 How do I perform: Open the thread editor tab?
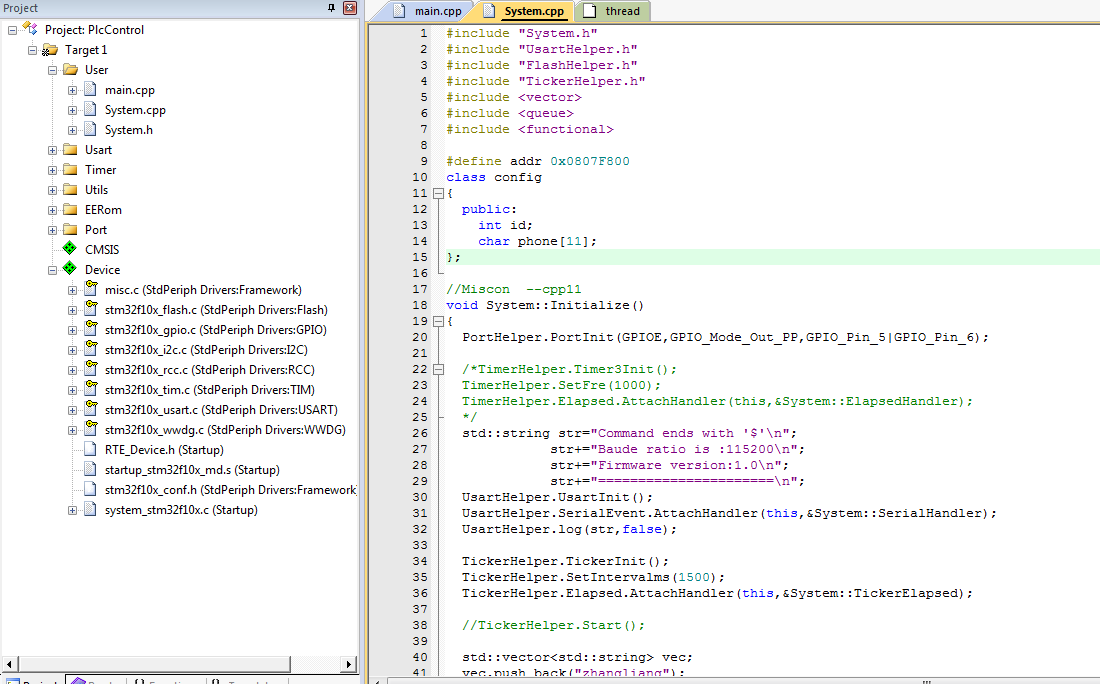(612, 11)
